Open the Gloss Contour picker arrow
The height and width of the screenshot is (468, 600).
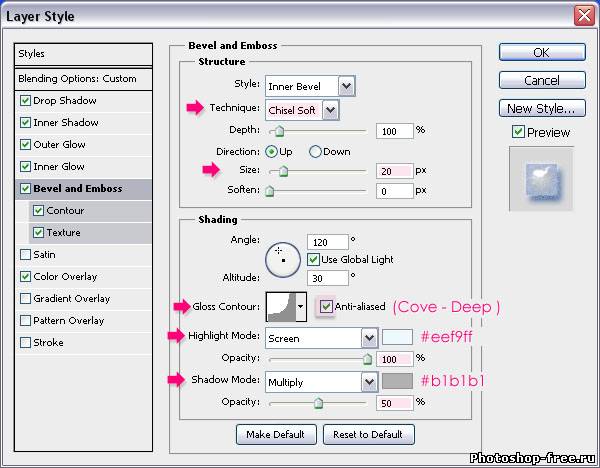coord(301,306)
